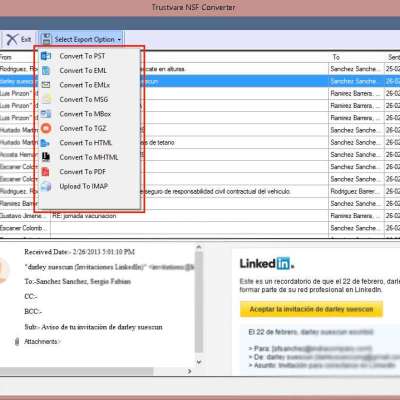Click the vertical scrollbar thumb in header pane
Image resolution: width=400 pixels, height=400 pixels.
click(199, 302)
